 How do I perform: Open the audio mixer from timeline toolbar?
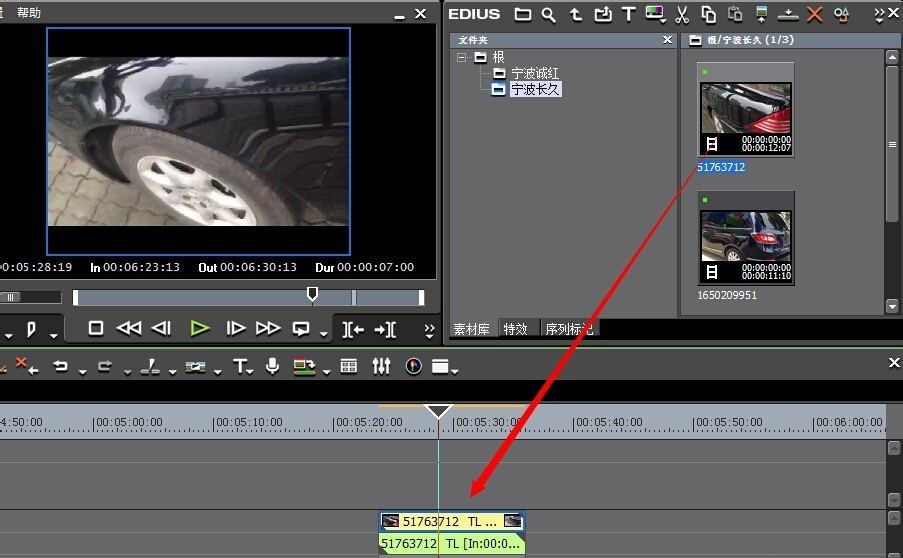(x=381, y=367)
